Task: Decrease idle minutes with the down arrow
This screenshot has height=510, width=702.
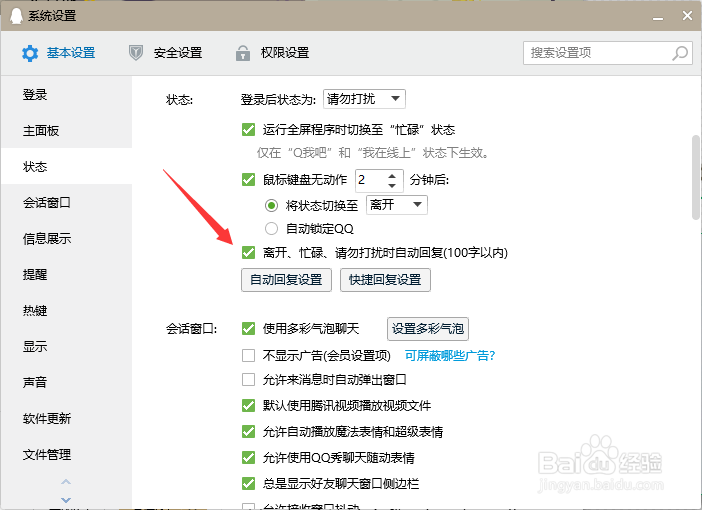Action: click(392, 185)
